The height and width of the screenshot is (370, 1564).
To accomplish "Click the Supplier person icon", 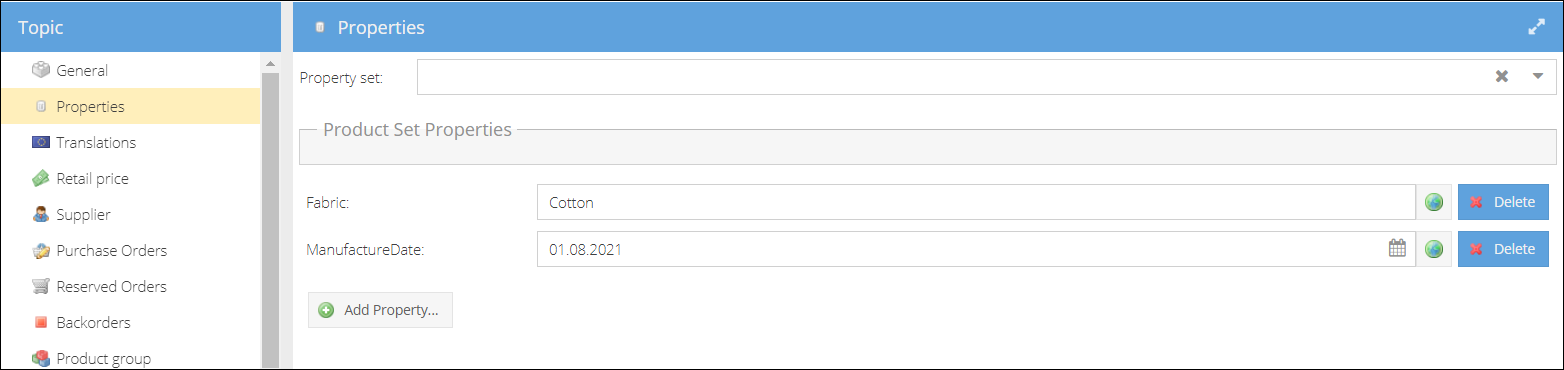I will (41, 214).
